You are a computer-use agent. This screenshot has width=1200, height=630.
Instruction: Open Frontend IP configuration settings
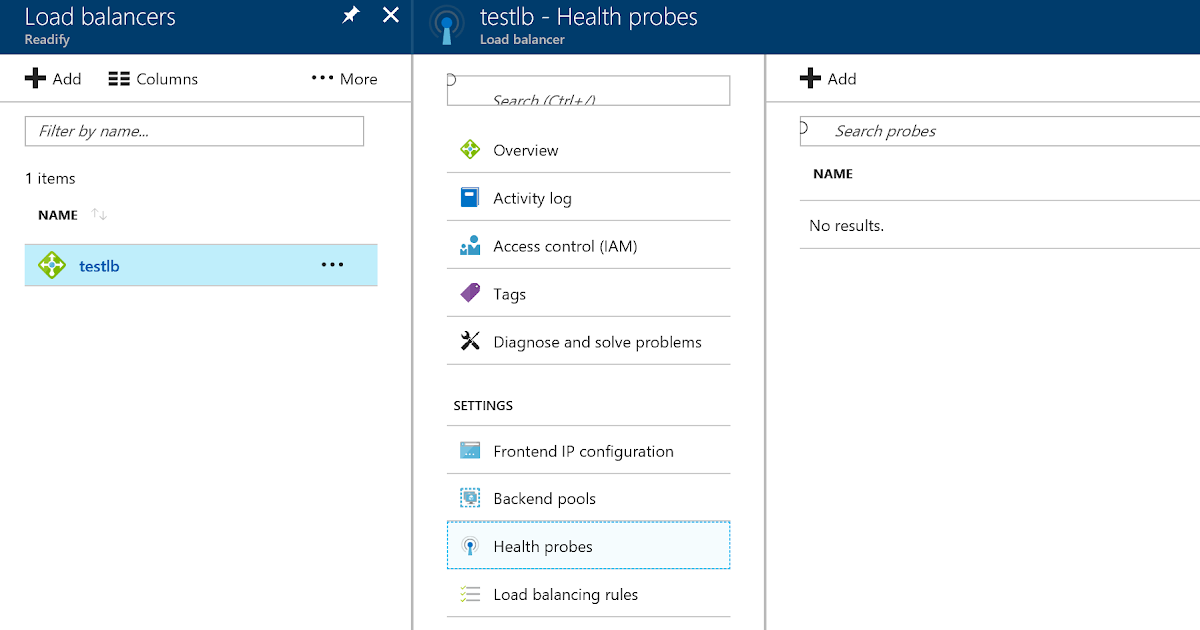(588, 451)
